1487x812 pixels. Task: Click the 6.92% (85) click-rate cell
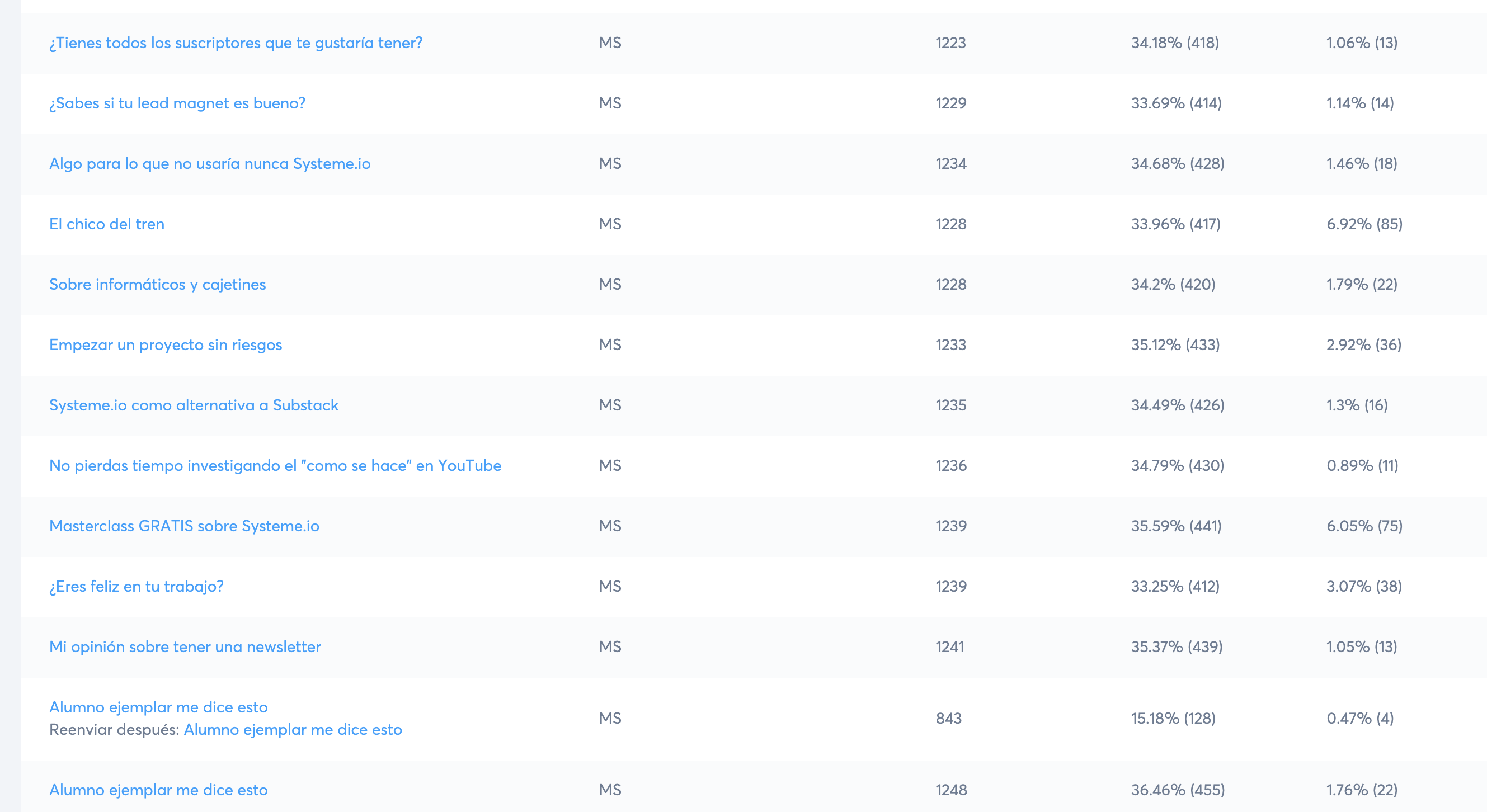[x=1364, y=224]
